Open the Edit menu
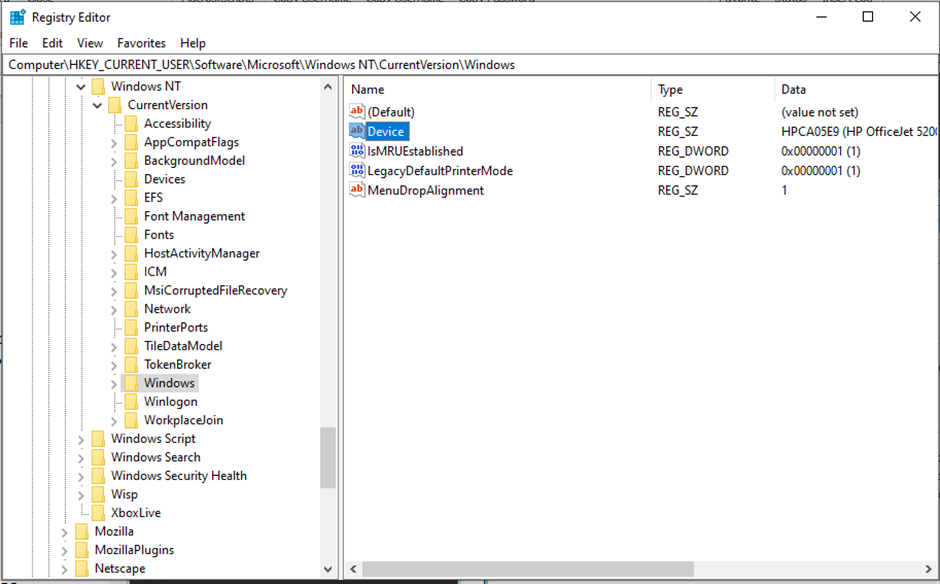 (x=52, y=43)
